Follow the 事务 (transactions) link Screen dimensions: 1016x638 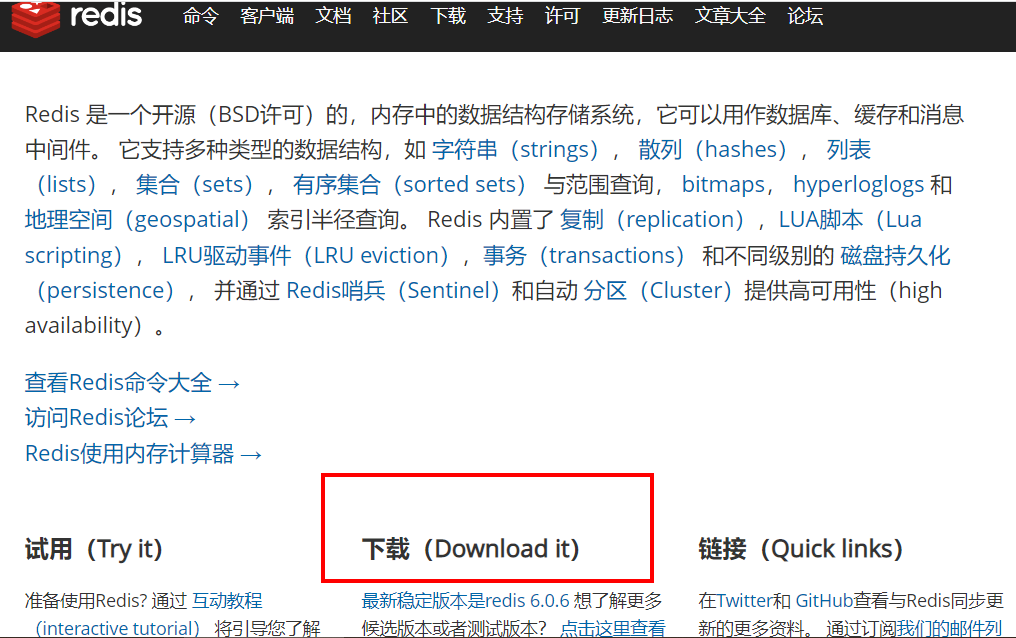pyautogui.click(x=583, y=255)
